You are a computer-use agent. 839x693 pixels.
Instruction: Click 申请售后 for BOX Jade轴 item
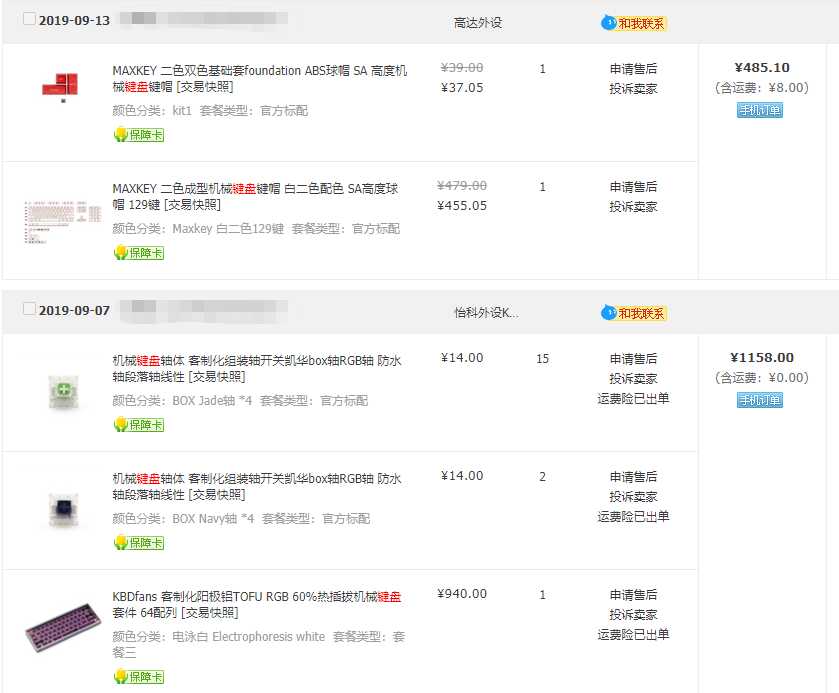pos(633,359)
